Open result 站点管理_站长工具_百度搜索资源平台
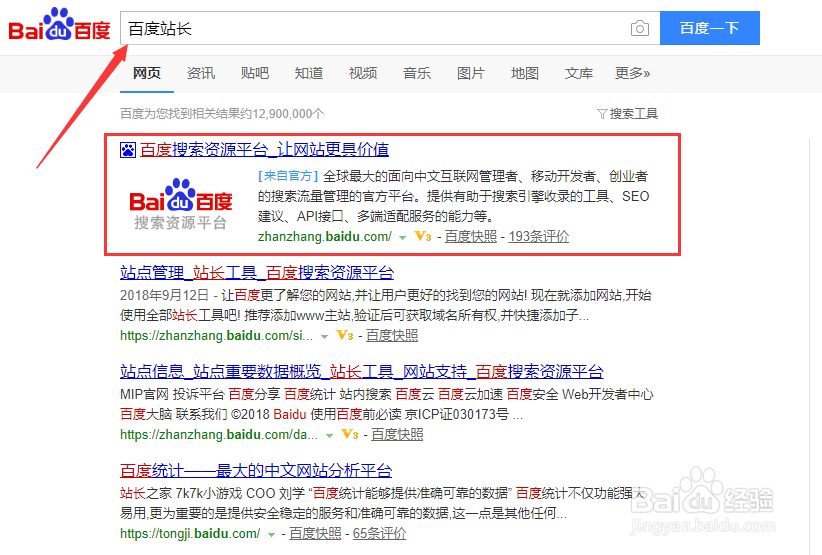Viewport: 822px width, 555px height. coord(257,273)
